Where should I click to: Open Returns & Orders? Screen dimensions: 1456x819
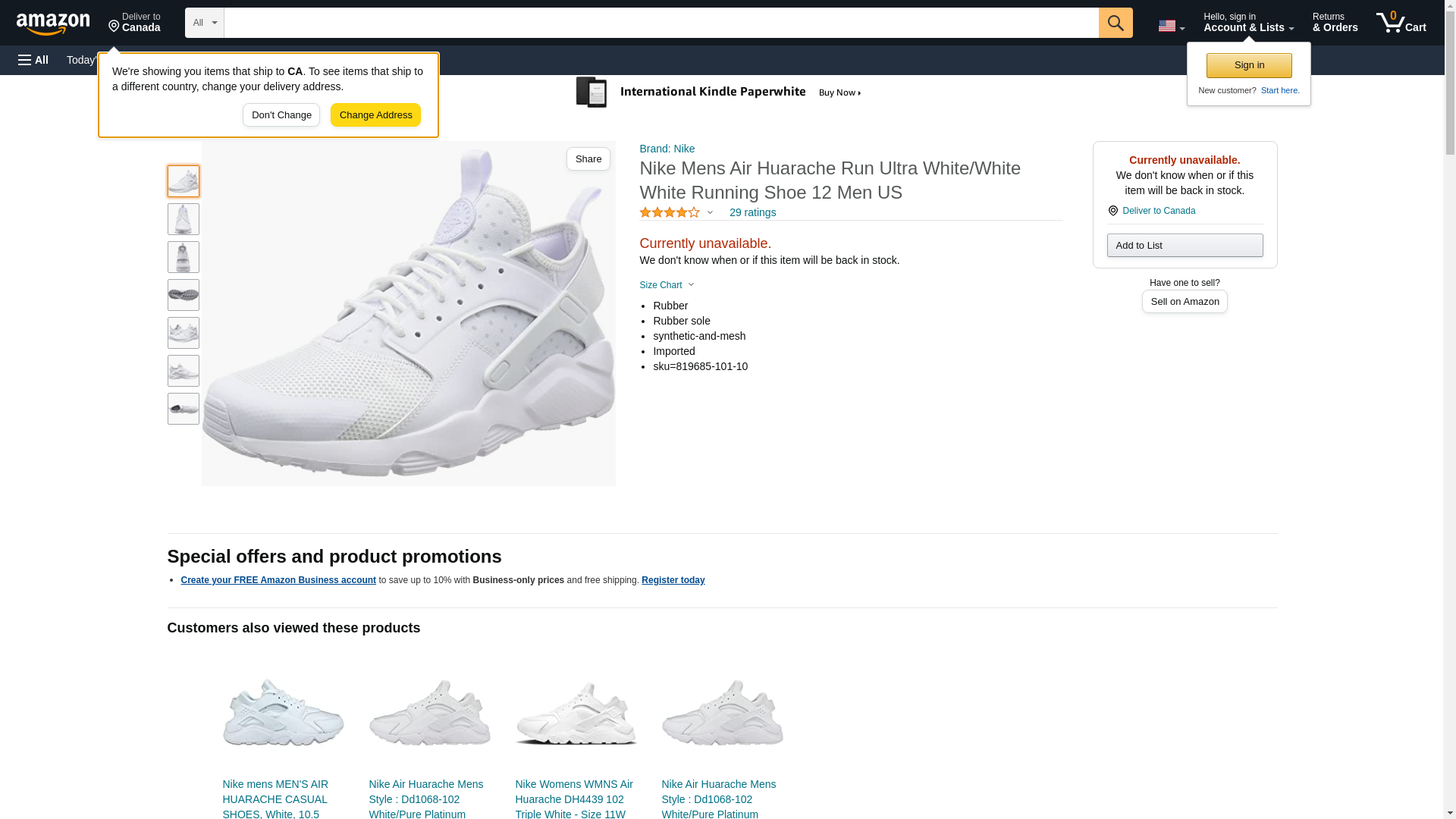click(1335, 23)
